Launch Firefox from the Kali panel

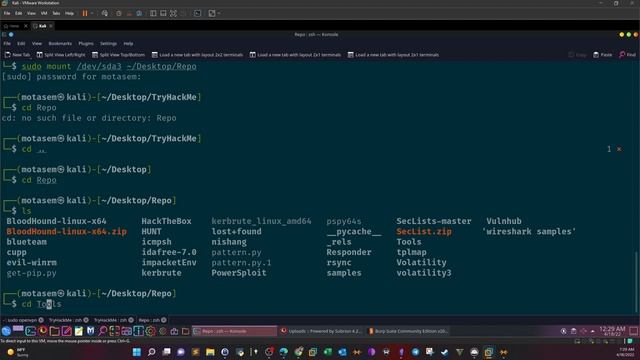coord(42,331)
